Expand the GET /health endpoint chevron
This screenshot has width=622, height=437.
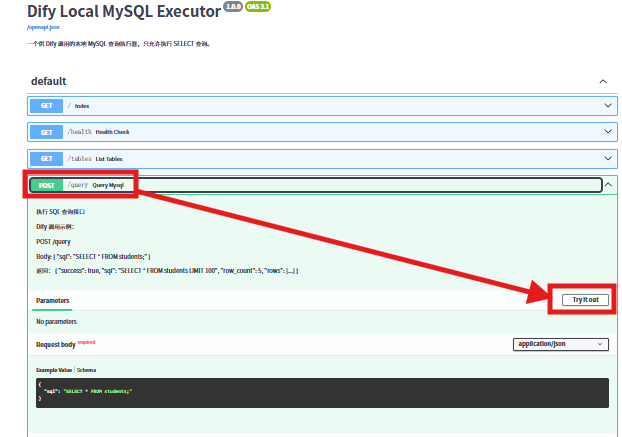pos(608,132)
